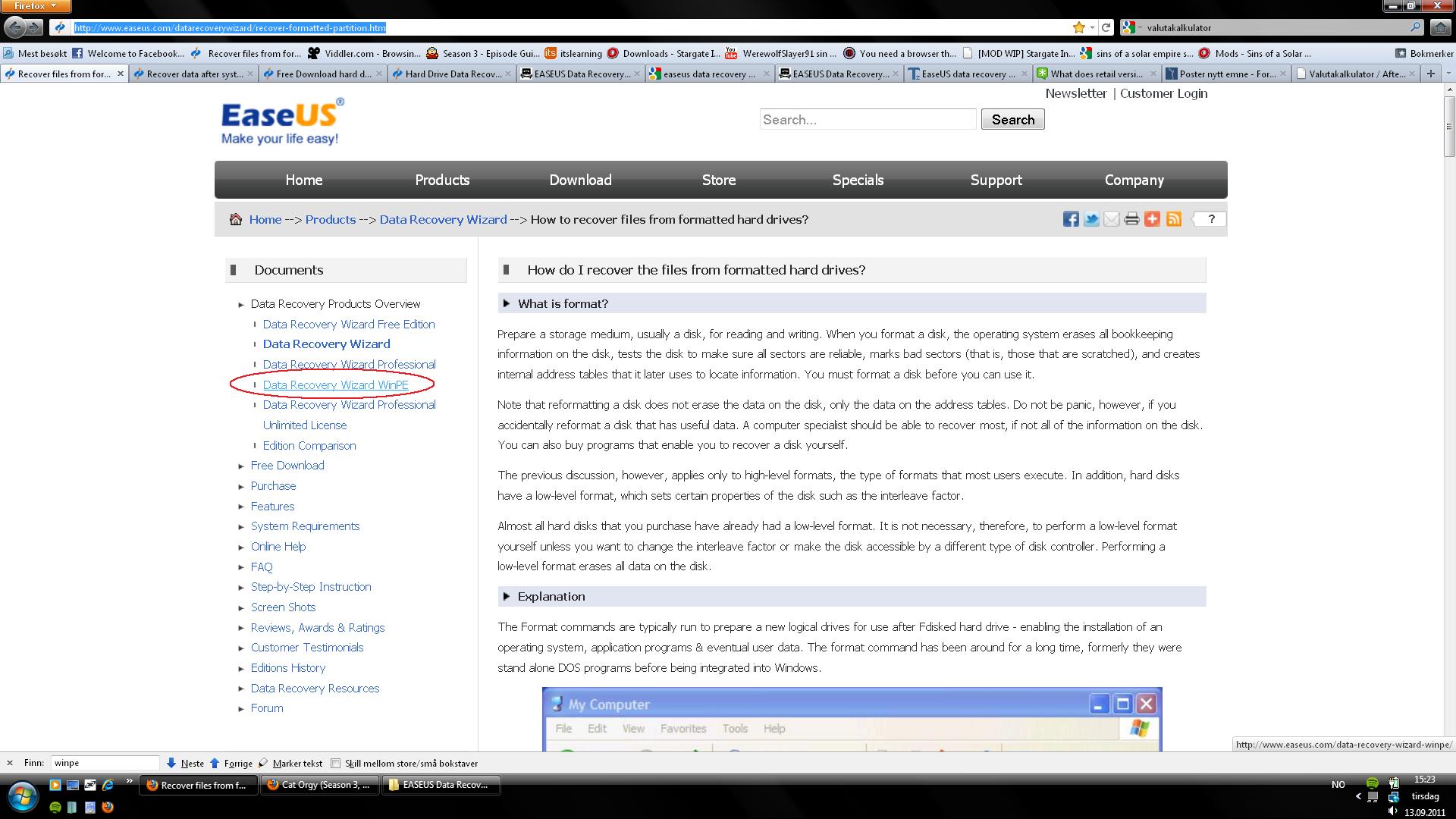The height and width of the screenshot is (819, 1456).
Task: Click the Bokmerker bookmarks button
Action: [x=1424, y=53]
